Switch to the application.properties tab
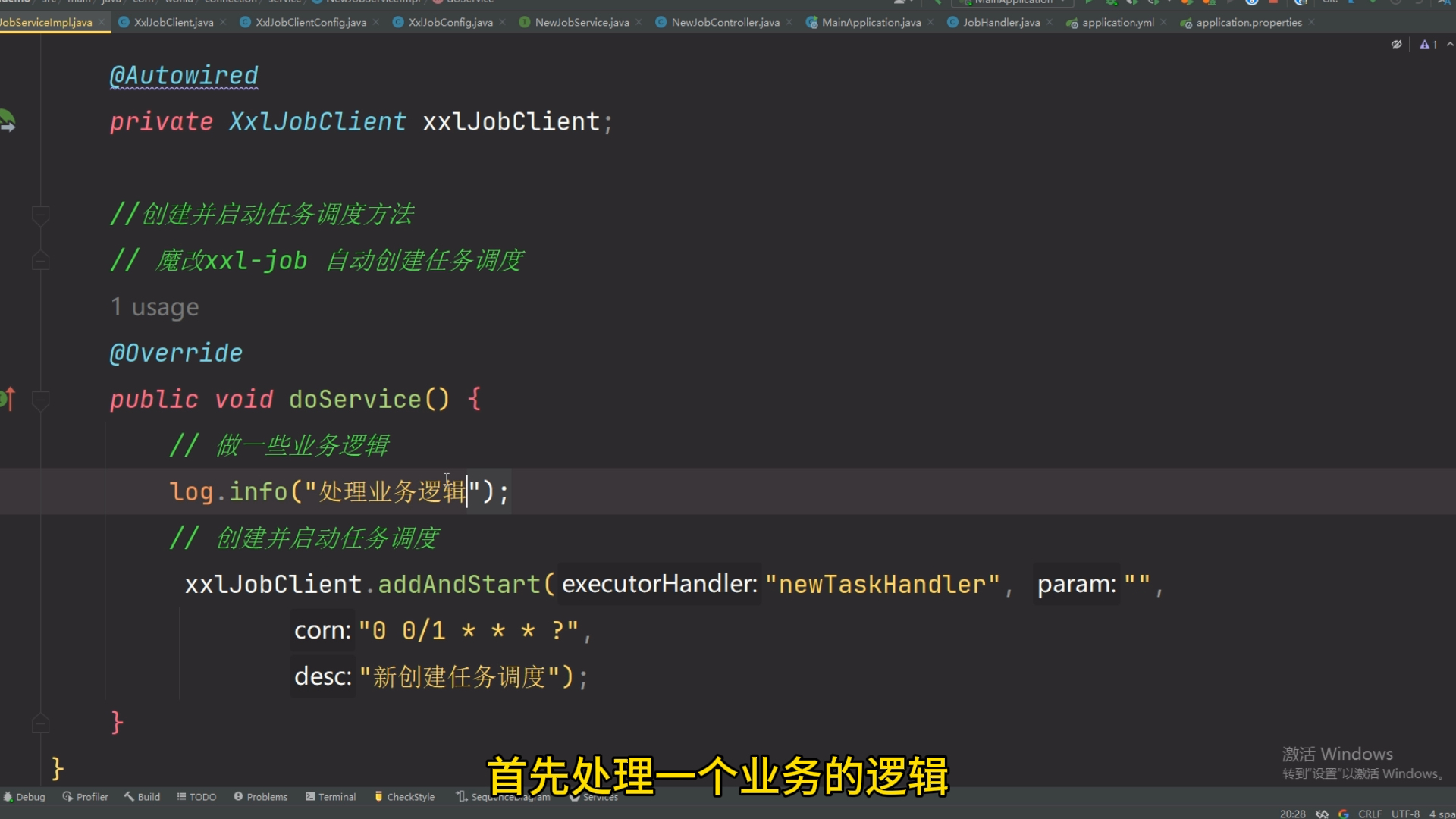Image resolution: width=1456 pixels, height=819 pixels. coord(1249,22)
